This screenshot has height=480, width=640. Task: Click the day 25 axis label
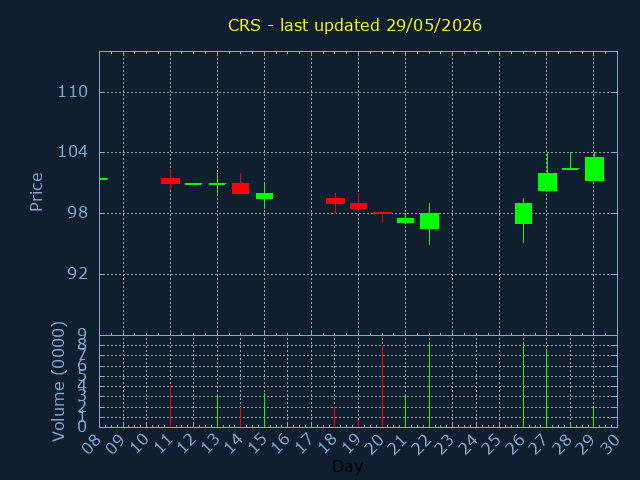[x=493, y=444]
